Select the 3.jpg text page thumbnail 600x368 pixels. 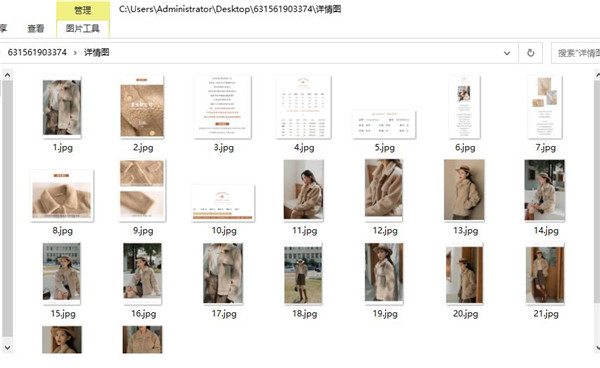click(223, 107)
